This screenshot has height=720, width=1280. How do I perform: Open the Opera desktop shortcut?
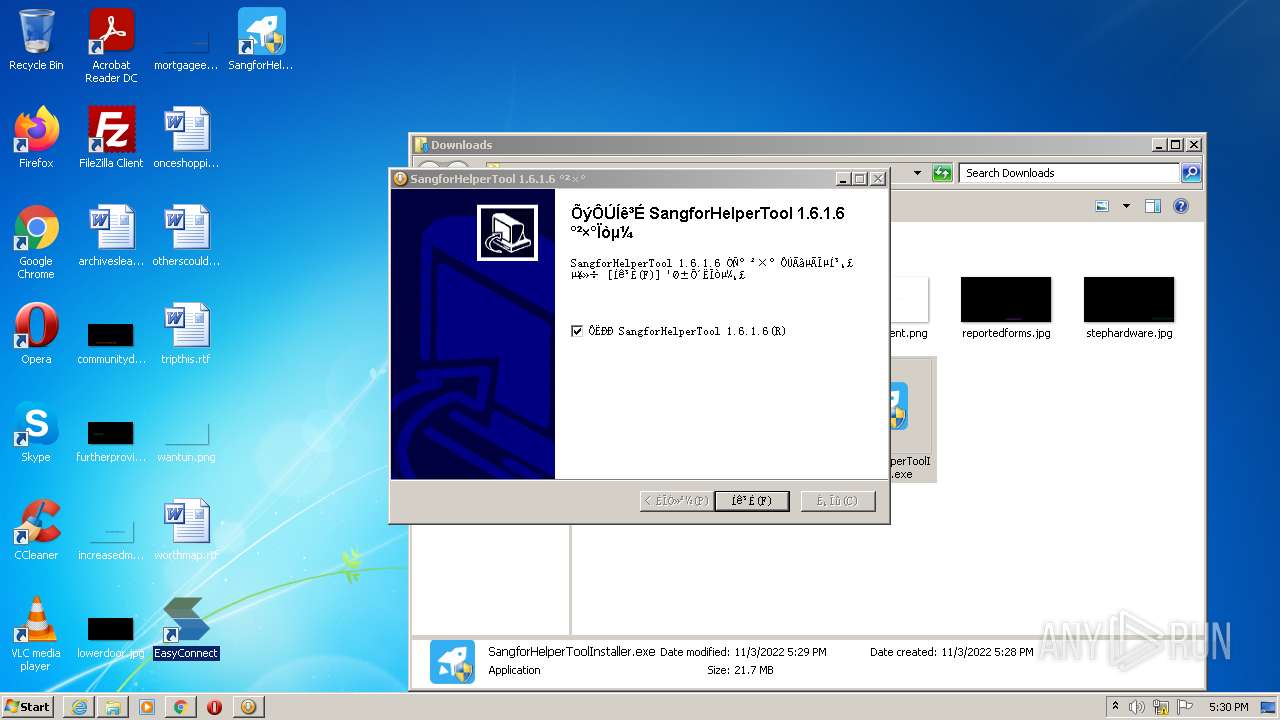(36, 334)
